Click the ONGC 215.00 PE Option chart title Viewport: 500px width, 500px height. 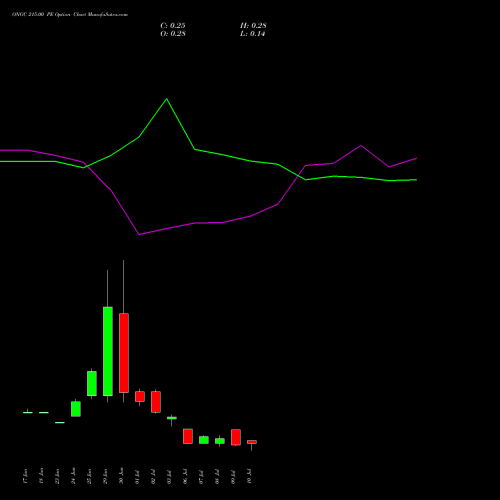[x=70, y=15]
